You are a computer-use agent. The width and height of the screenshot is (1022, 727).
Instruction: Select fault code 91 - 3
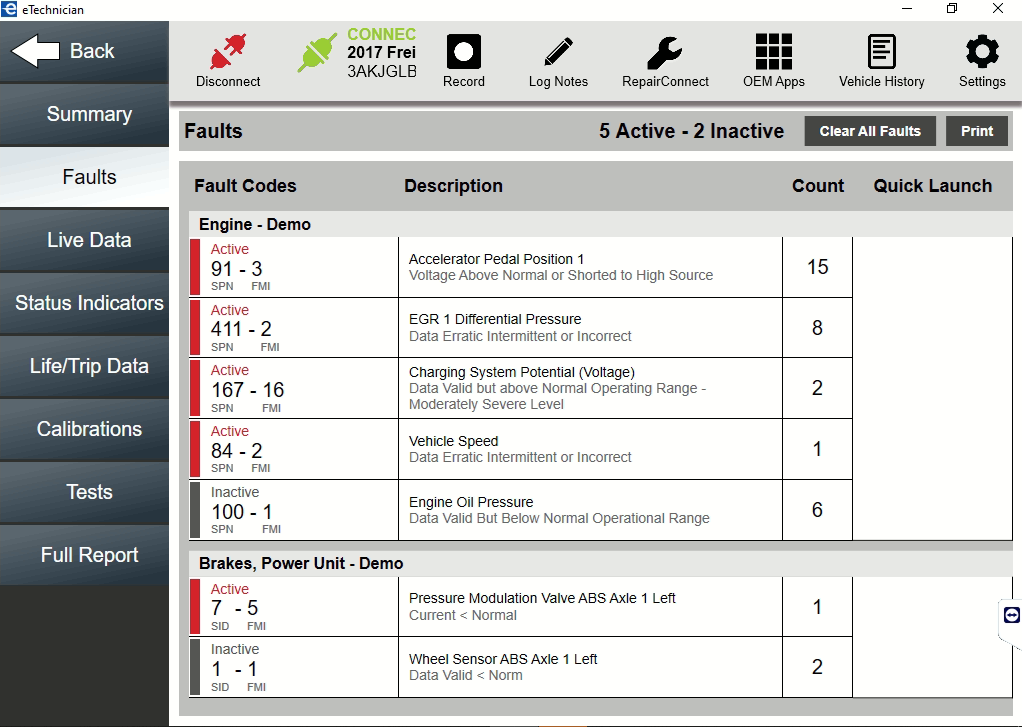237,269
